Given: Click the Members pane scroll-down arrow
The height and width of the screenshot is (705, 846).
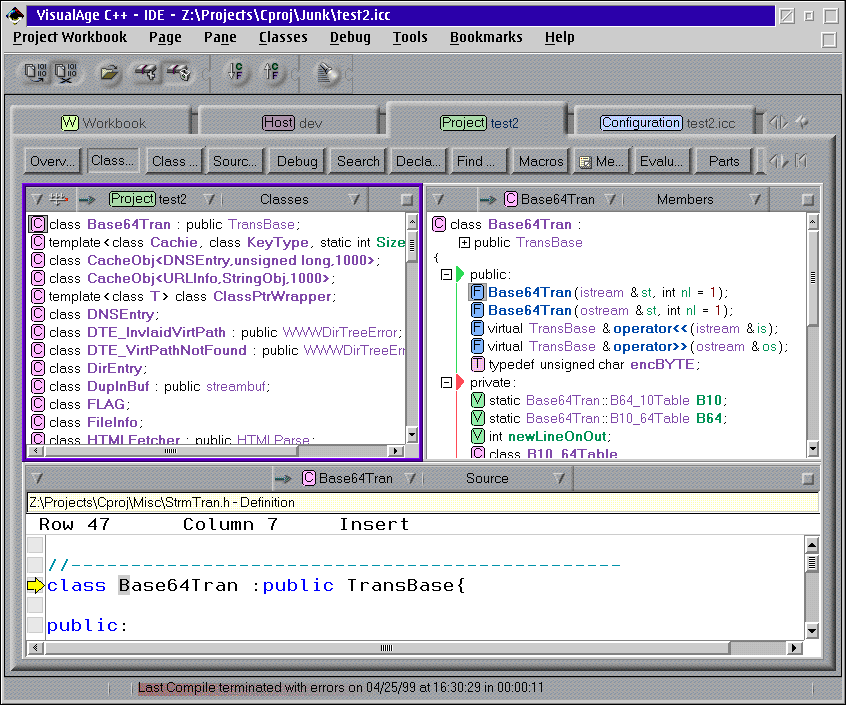Looking at the screenshot, I should pyautogui.click(x=813, y=448).
